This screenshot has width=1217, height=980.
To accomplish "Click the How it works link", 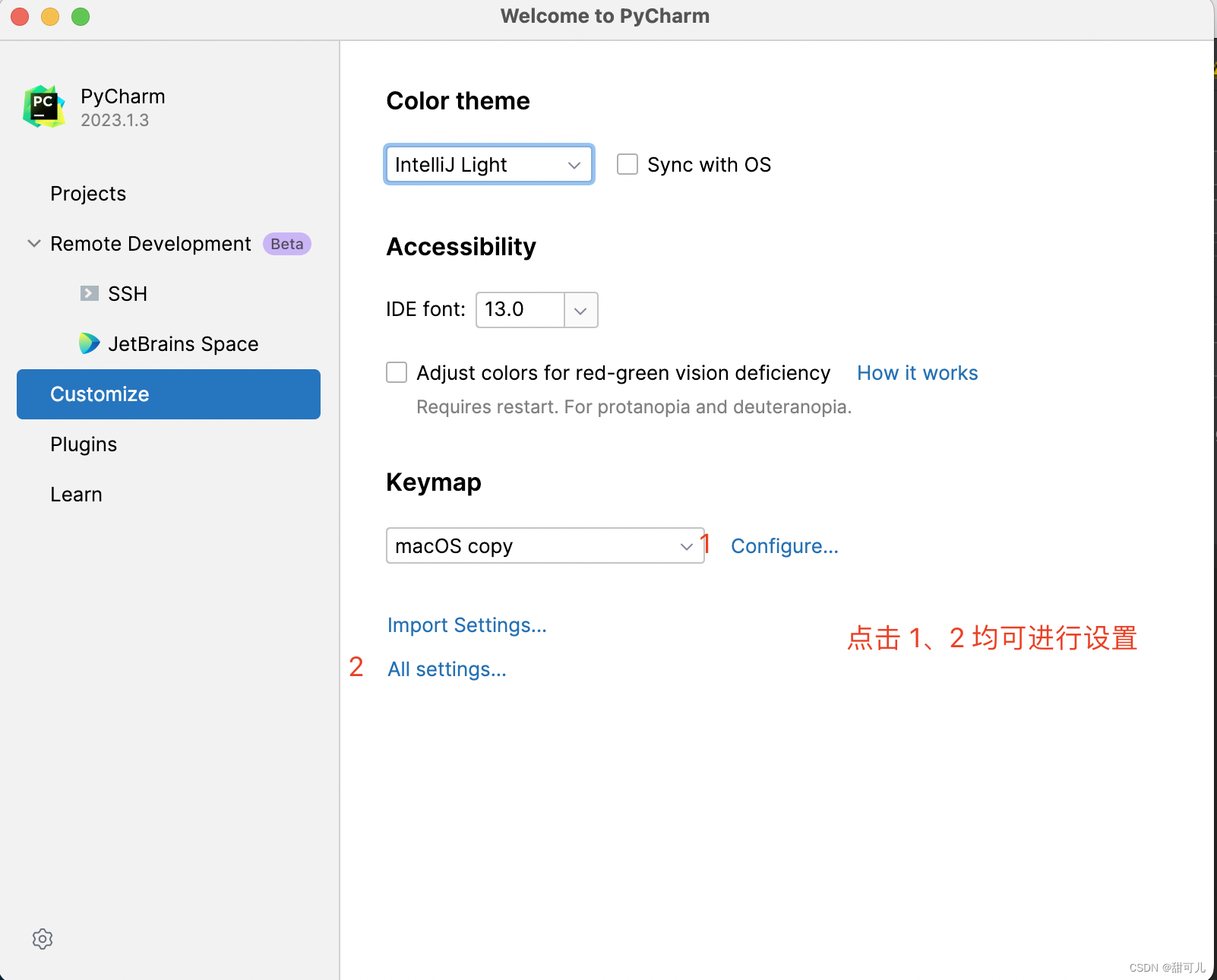I will [917, 372].
